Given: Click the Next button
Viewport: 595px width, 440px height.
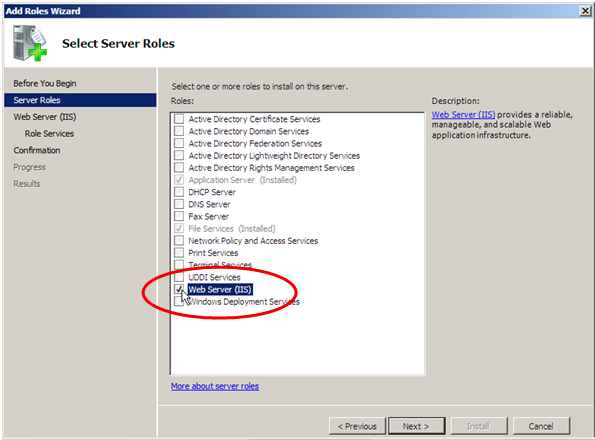Looking at the screenshot, I should click(417, 426).
